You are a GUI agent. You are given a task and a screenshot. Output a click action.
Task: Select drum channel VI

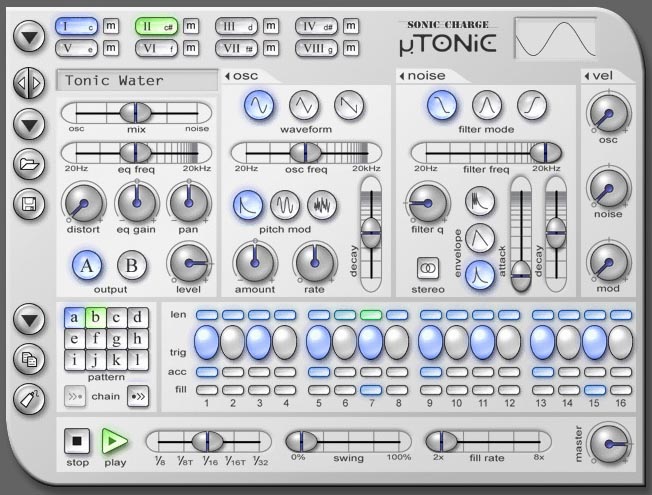pyautogui.click(x=156, y=48)
